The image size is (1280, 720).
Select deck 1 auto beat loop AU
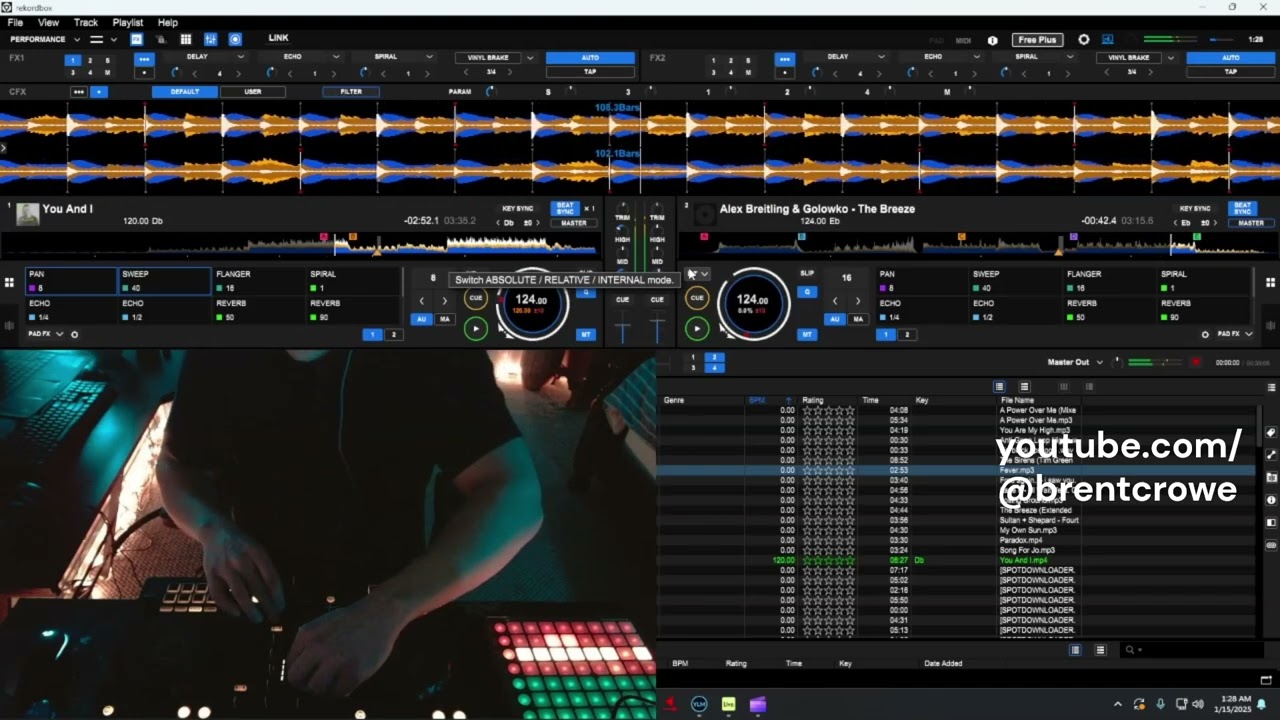coord(422,319)
